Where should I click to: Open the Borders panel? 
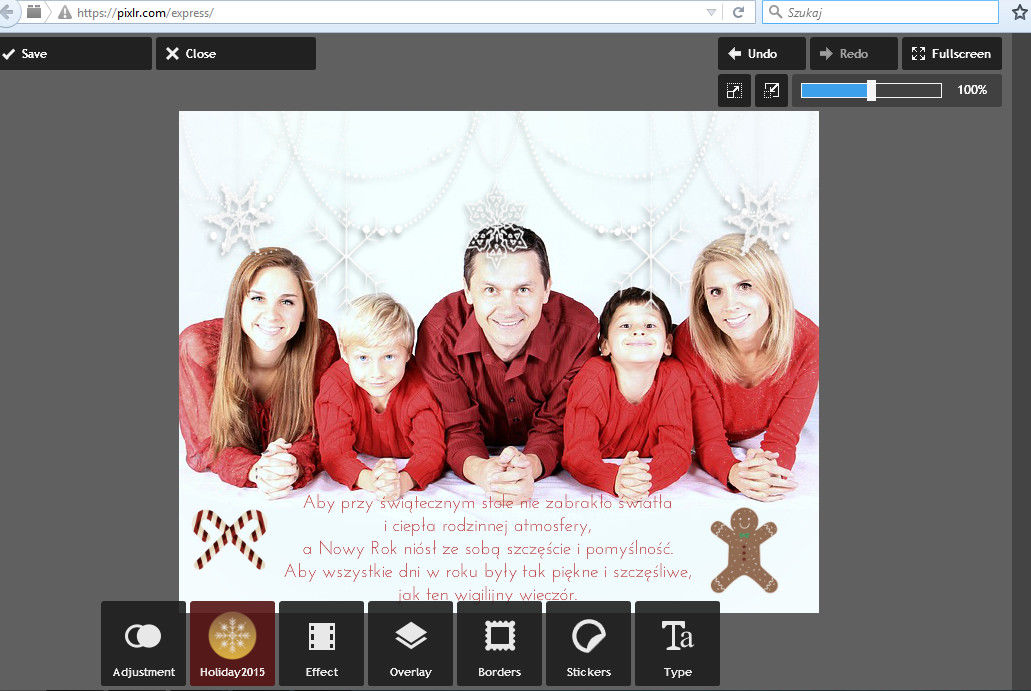[499, 644]
